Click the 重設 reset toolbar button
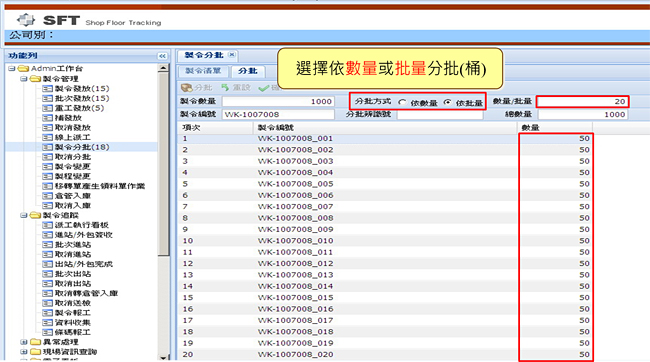 pos(236,87)
